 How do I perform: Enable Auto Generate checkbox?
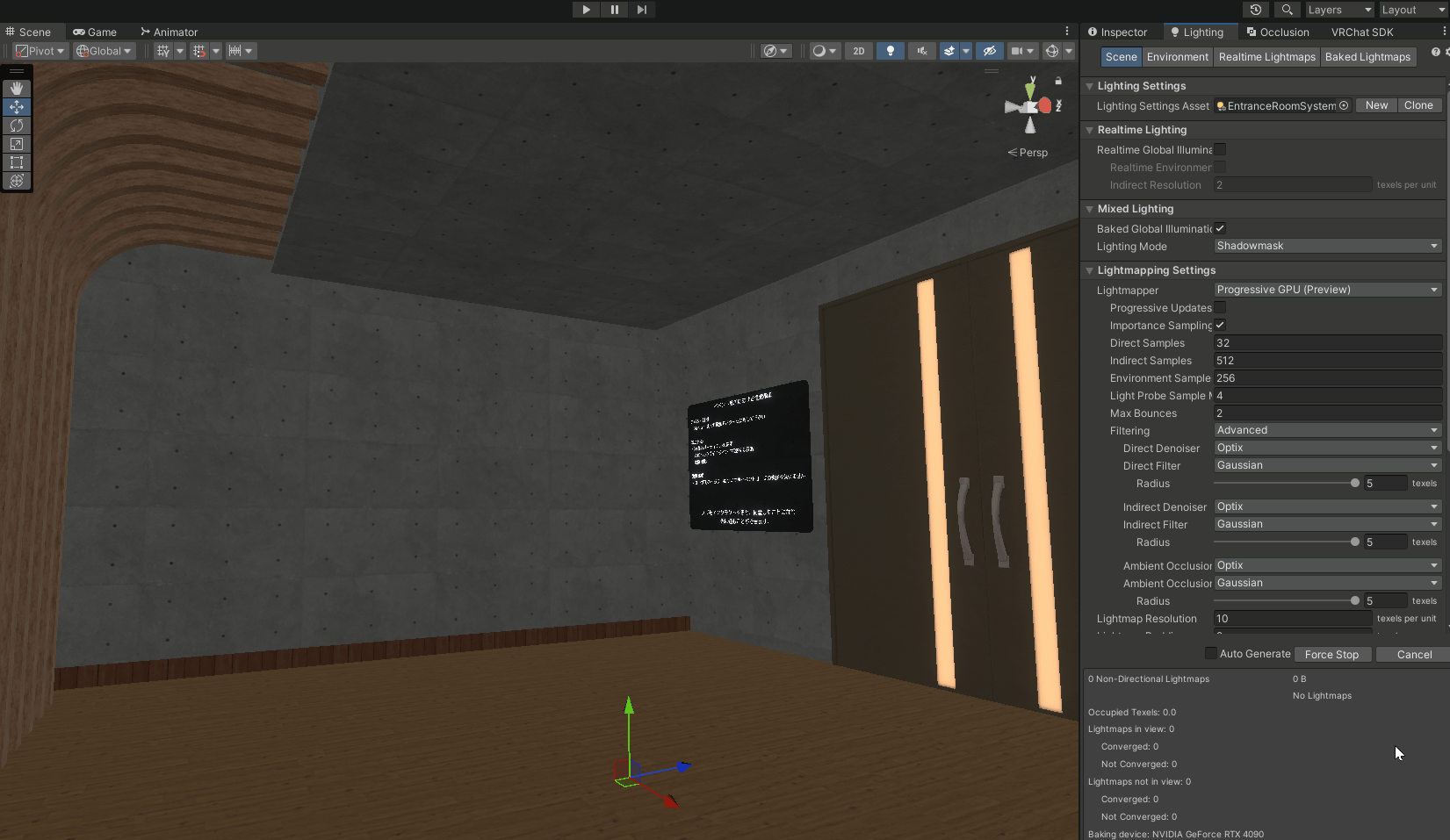tap(1211, 654)
